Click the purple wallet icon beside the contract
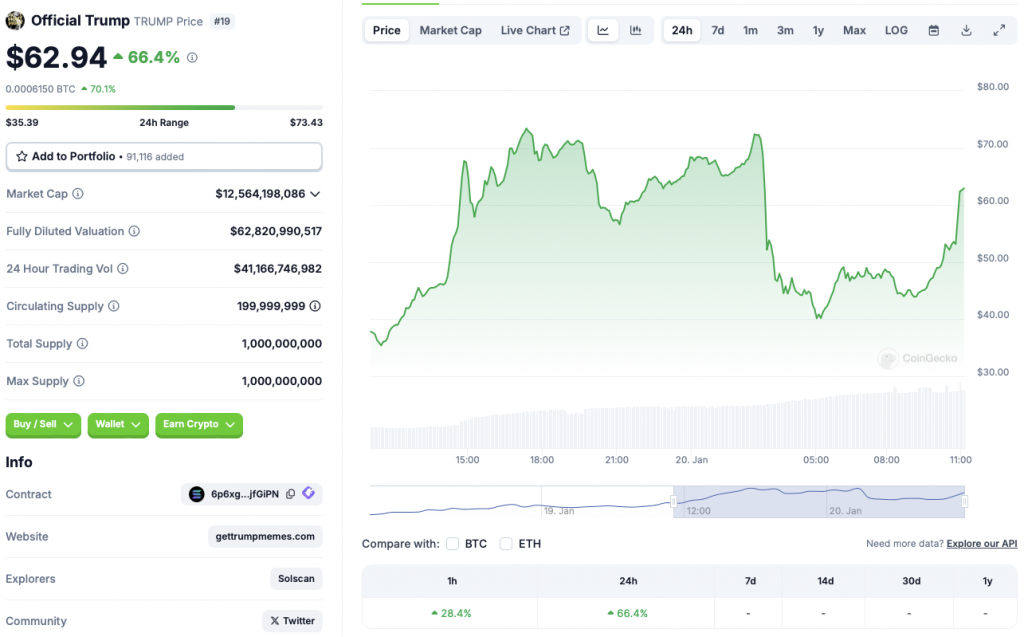The height and width of the screenshot is (637, 1024). point(309,493)
